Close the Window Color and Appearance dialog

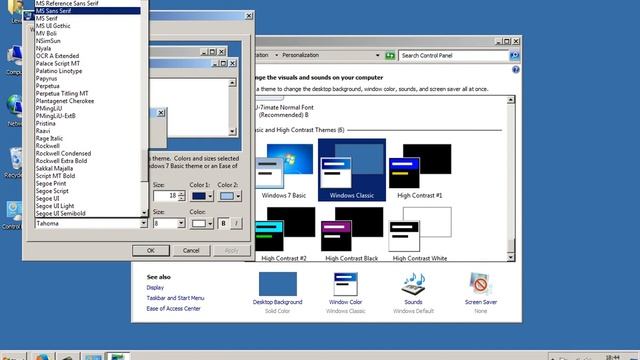[x=249, y=16]
